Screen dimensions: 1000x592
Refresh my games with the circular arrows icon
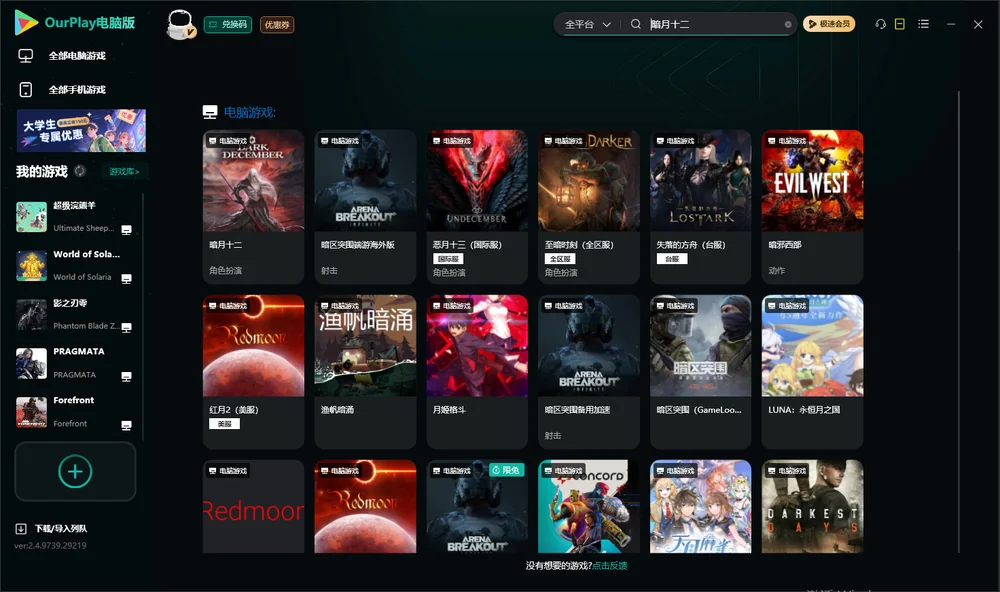pos(80,171)
